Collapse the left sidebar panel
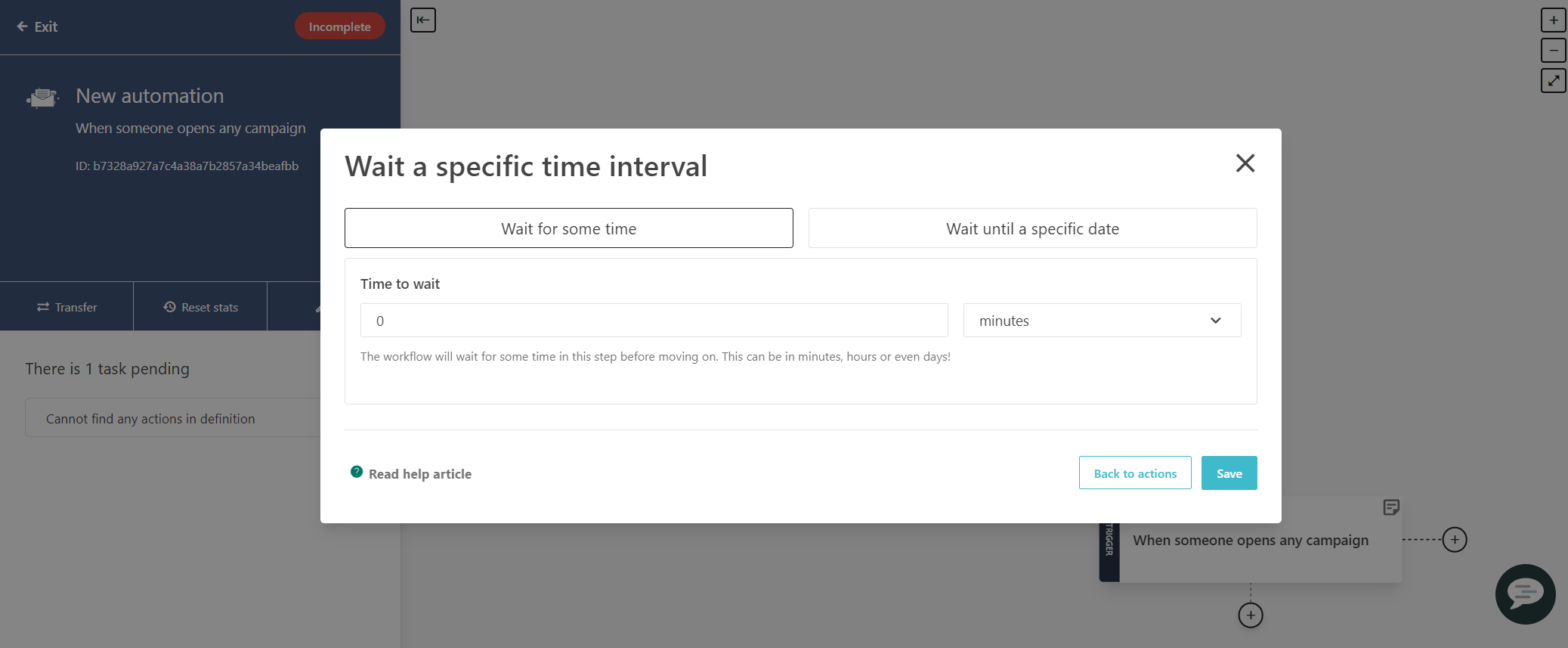This screenshot has width=1568, height=648. 423,20
